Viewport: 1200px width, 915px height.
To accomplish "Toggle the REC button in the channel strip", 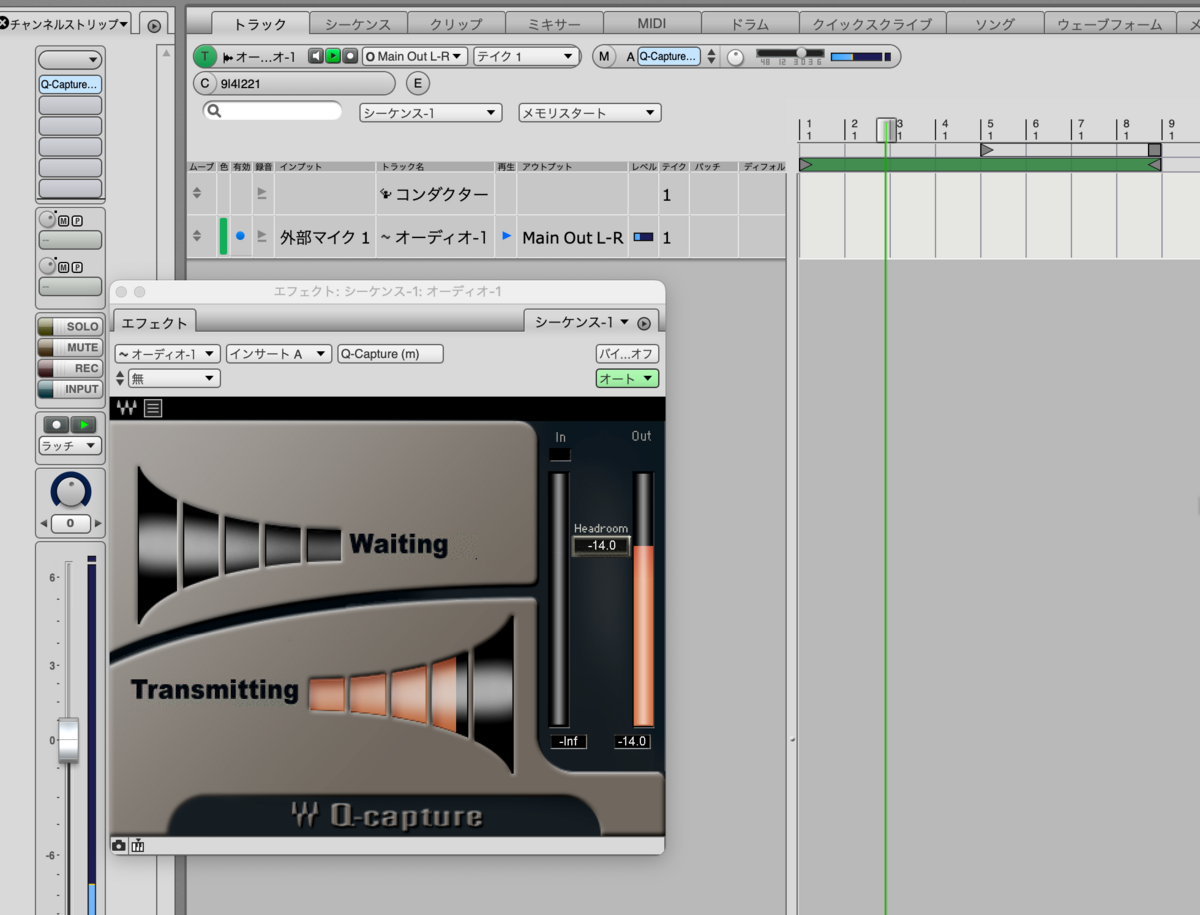I will (70, 369).
